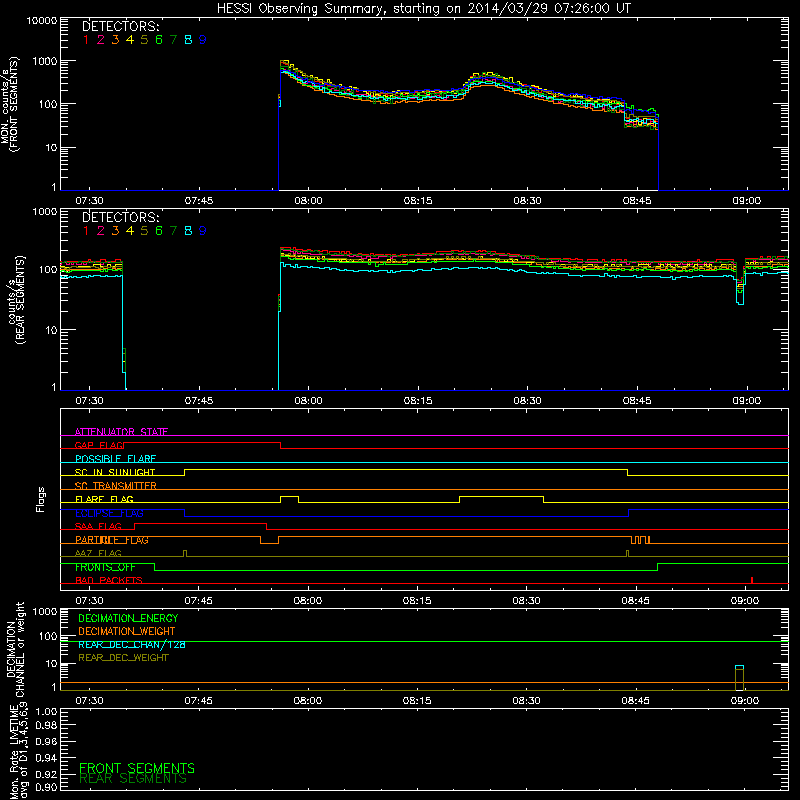Click the FLARE_FLAG label
Image resolution: width=800 pixels, height=800 pixels.
coord(104,499)
